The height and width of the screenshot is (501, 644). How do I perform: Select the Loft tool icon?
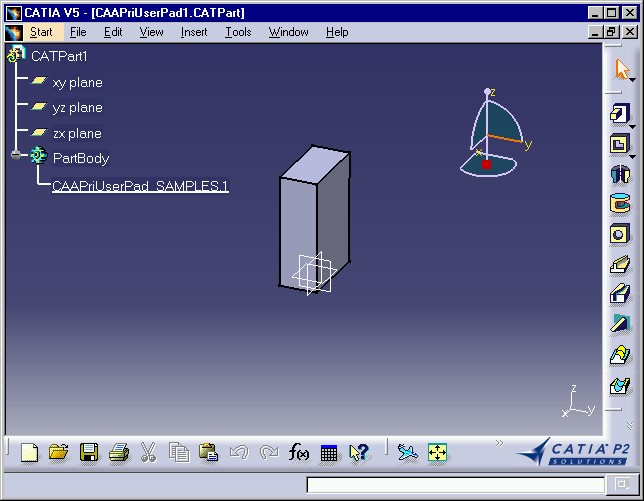[x=620, y=355]
